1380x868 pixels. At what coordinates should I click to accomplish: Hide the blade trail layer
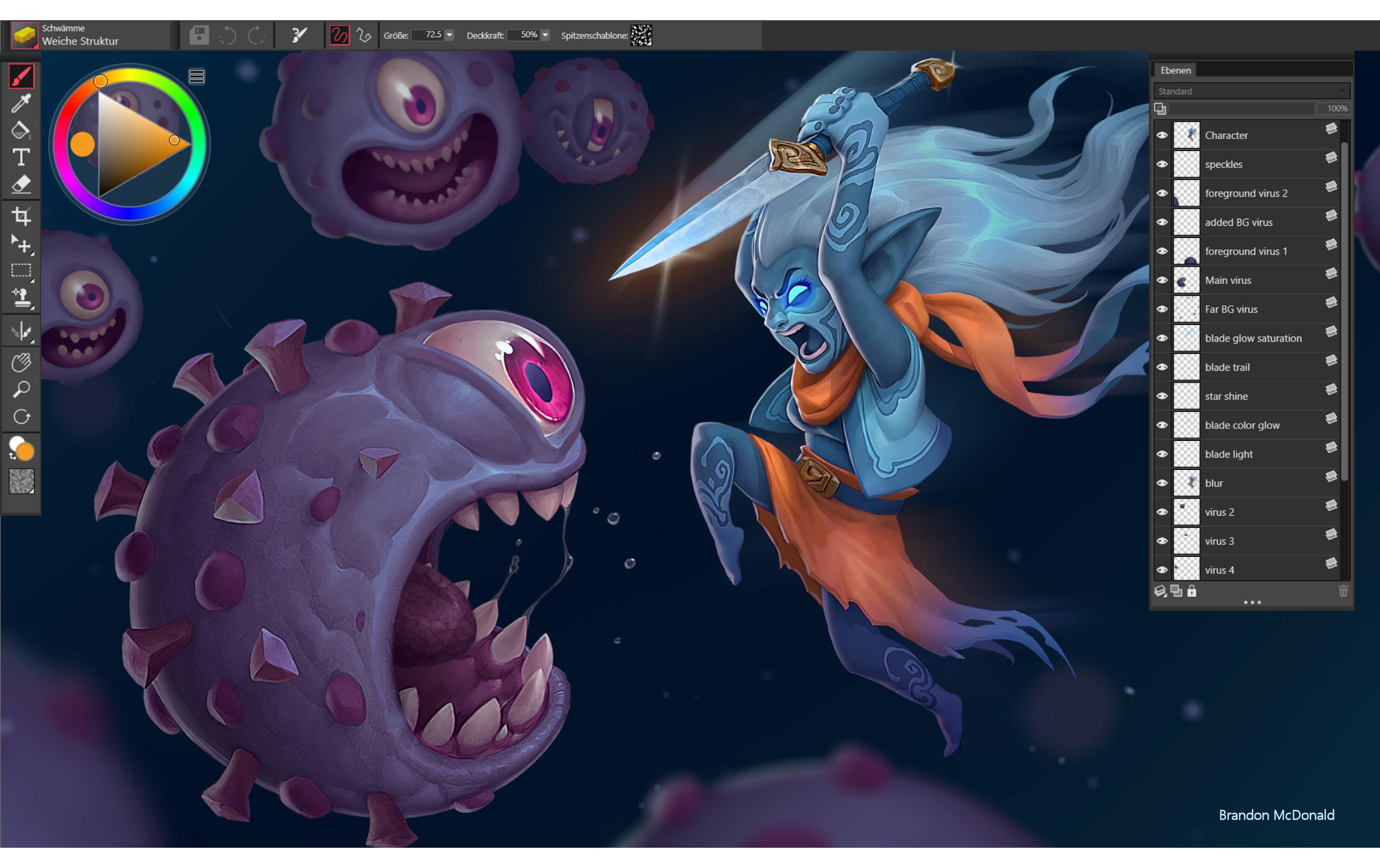coord(1161,367)
